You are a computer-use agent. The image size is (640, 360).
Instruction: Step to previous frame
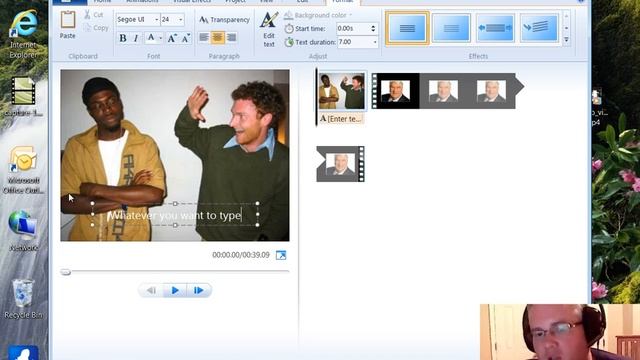(x=151, y=290)
